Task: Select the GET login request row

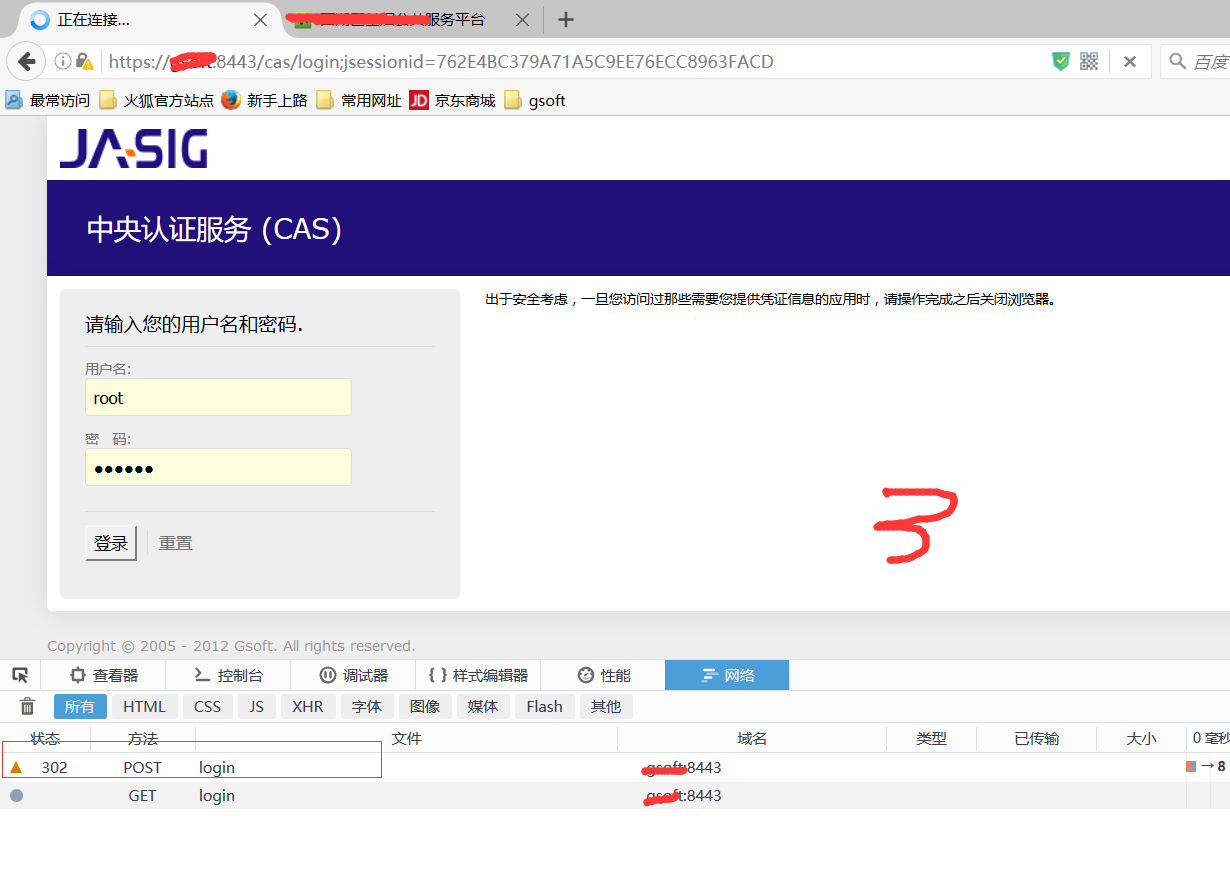Action: 615,795
